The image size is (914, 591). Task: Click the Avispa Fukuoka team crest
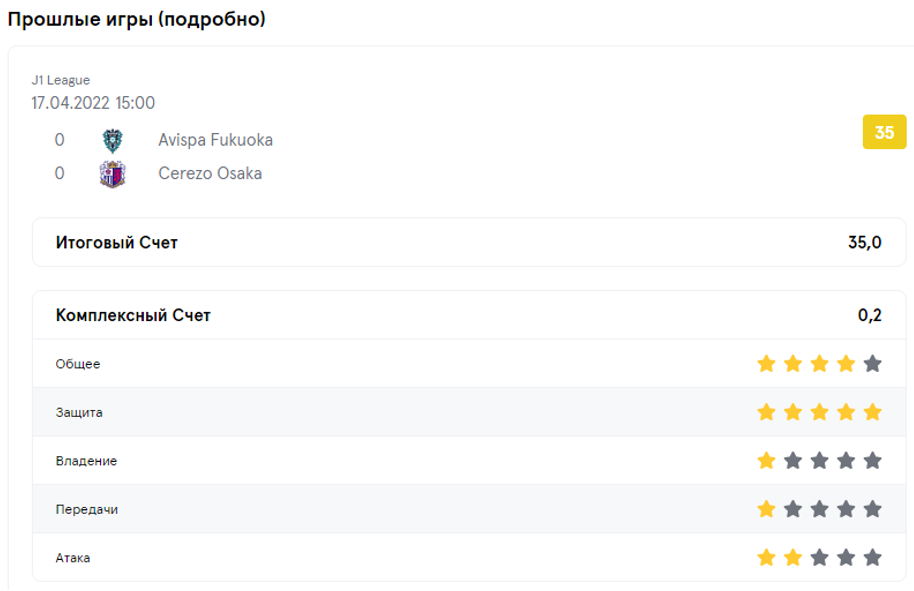point(112,140)
